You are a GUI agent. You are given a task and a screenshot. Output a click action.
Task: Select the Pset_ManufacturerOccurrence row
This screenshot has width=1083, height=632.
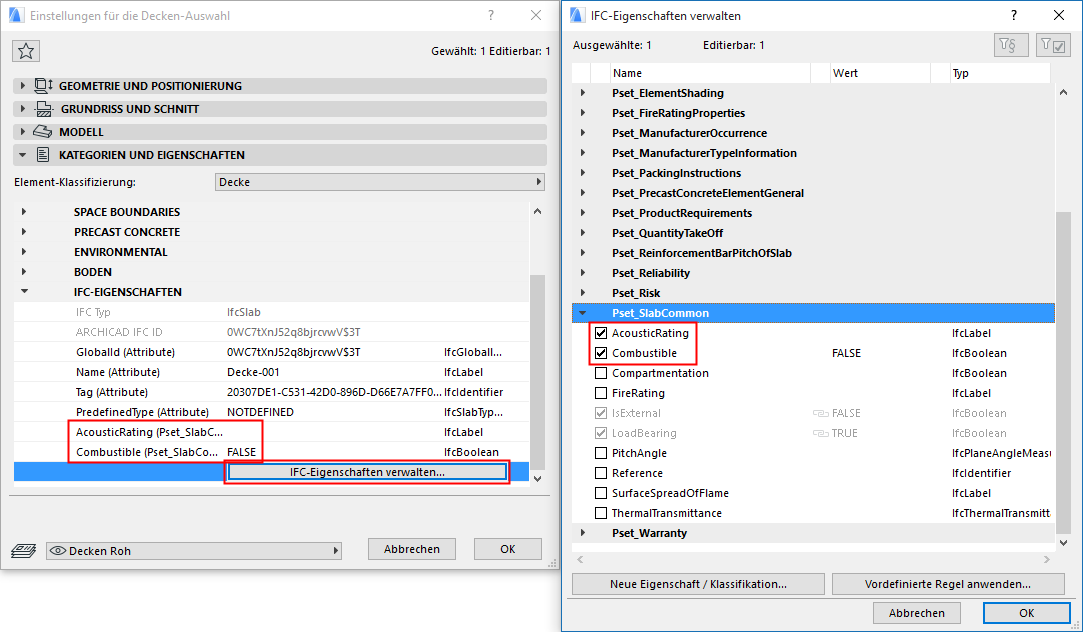click(813, 133)
